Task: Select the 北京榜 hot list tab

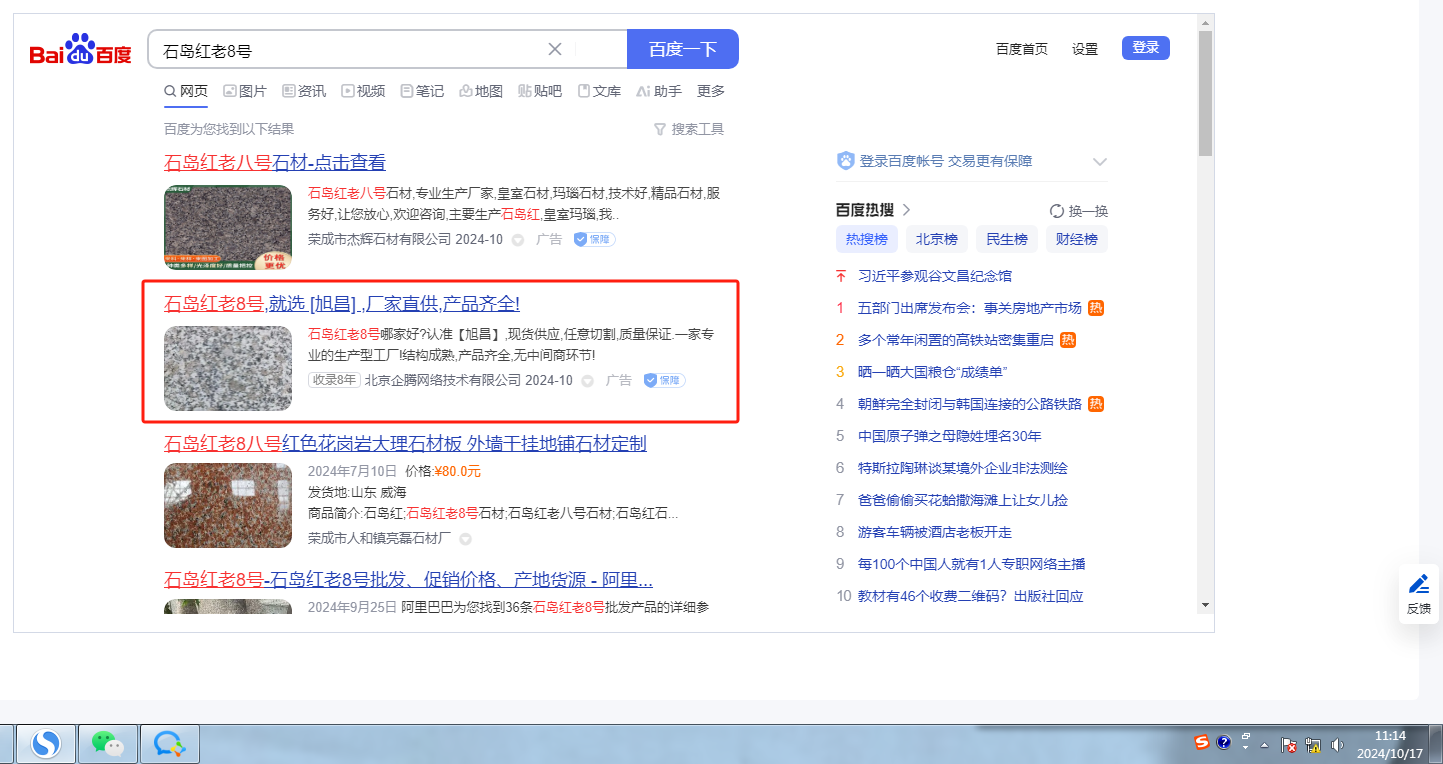Action: coord(937,239)
